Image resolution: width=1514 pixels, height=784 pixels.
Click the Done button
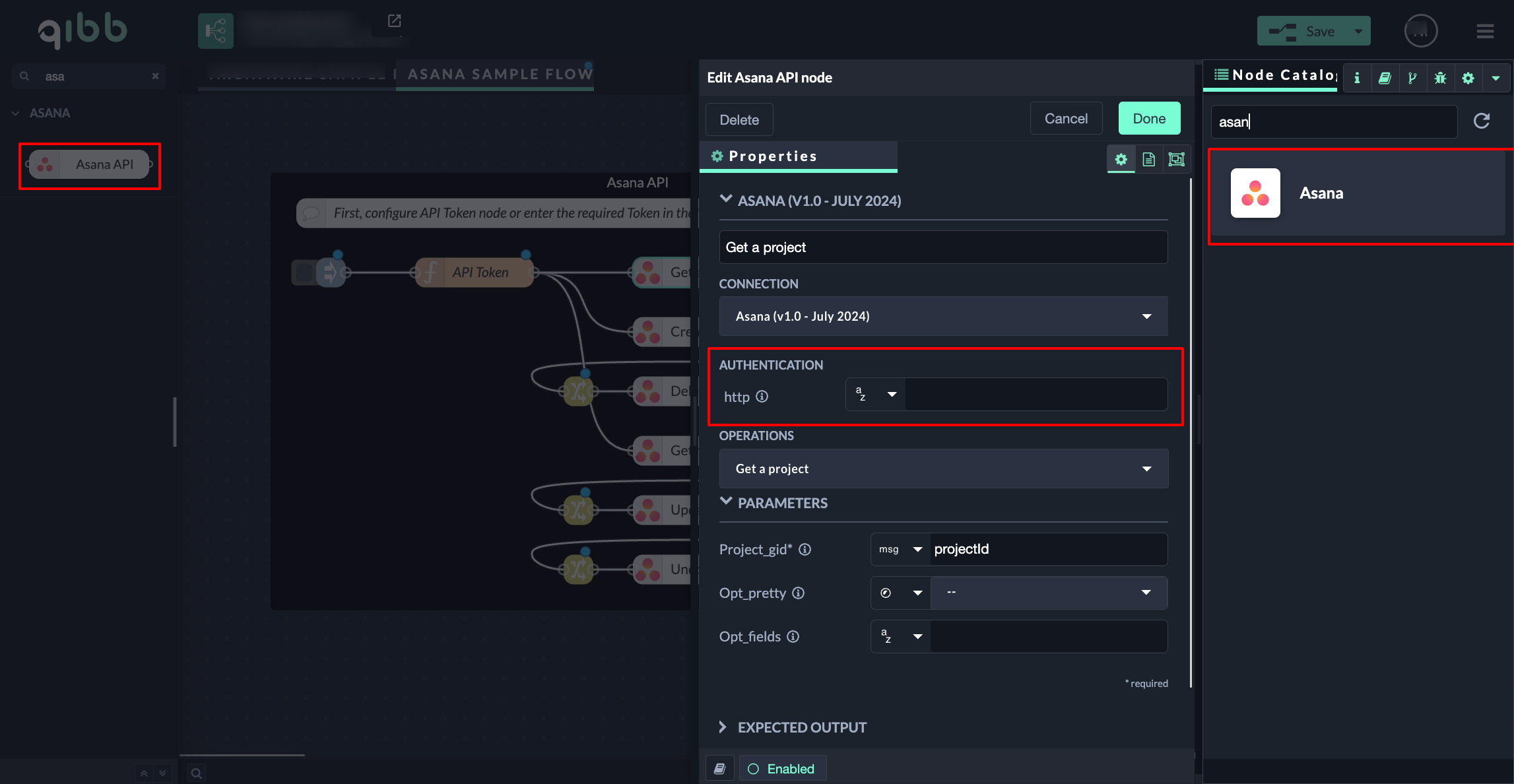tap(1149, 119)
